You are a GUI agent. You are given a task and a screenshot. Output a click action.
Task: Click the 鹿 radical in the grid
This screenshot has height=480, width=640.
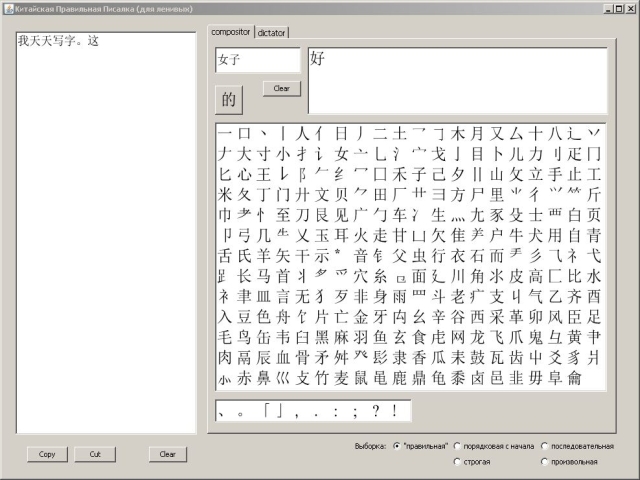pyautogui.click(x=399, y=378)
